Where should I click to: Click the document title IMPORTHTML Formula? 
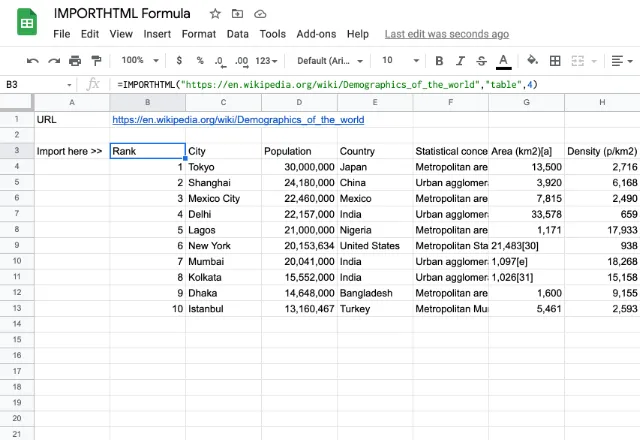click(122, 13)
